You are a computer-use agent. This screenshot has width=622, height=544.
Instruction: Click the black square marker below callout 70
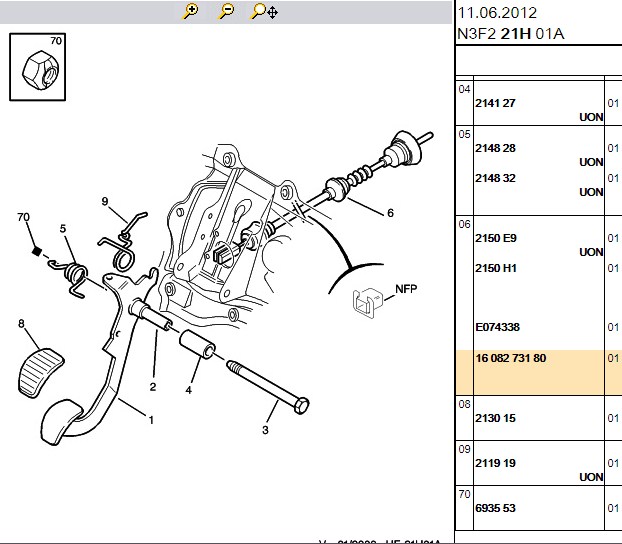[x=36, y=251]
